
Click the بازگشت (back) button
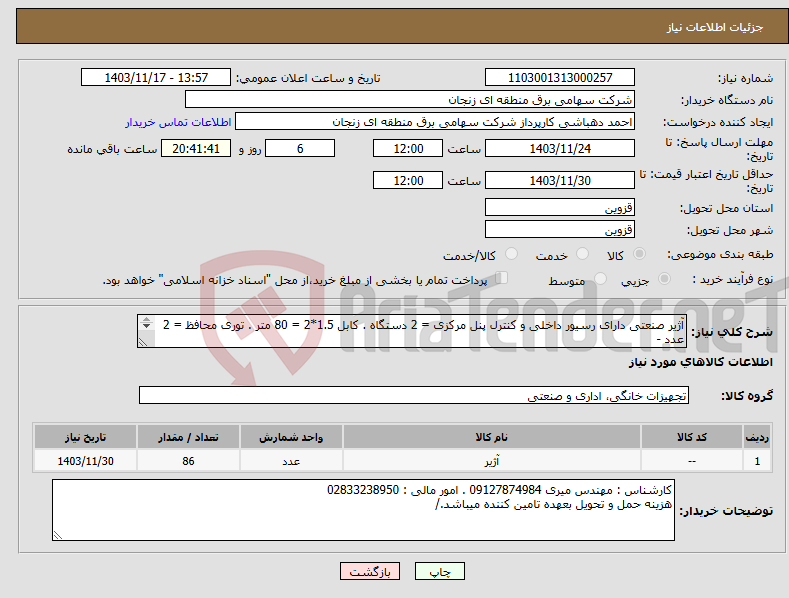(370, 571)
